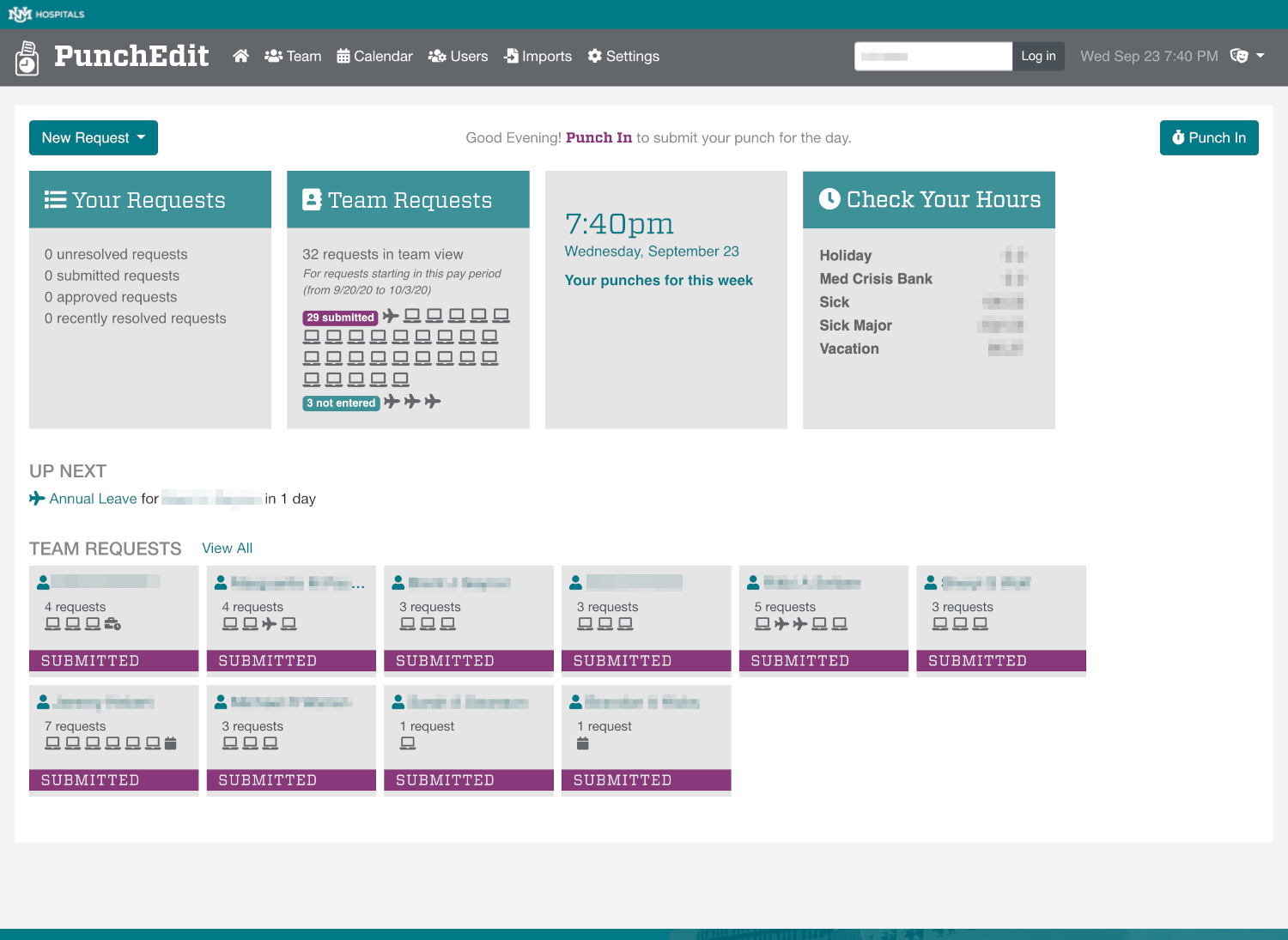Image resolution: width=1288 pixels, height=940 pixels.
Task: Expand the user menu caret next to masks
Action: click(x=1261, y=56)
